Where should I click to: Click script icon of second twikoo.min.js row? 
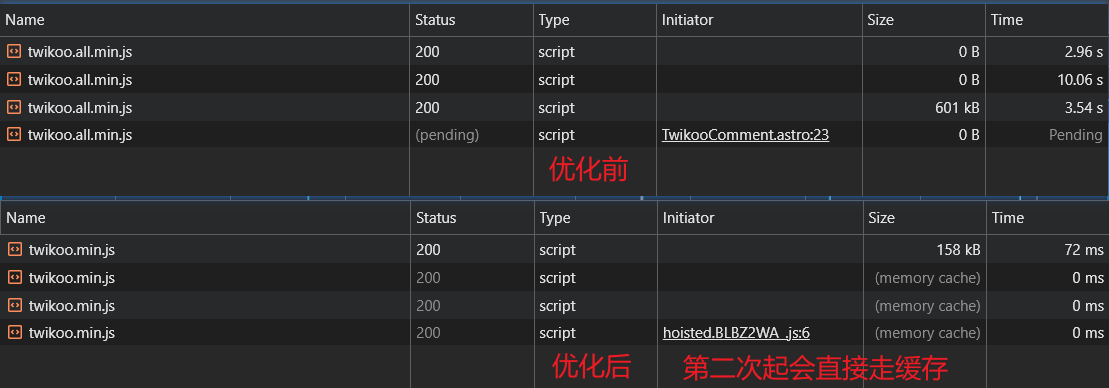[14, 278]
